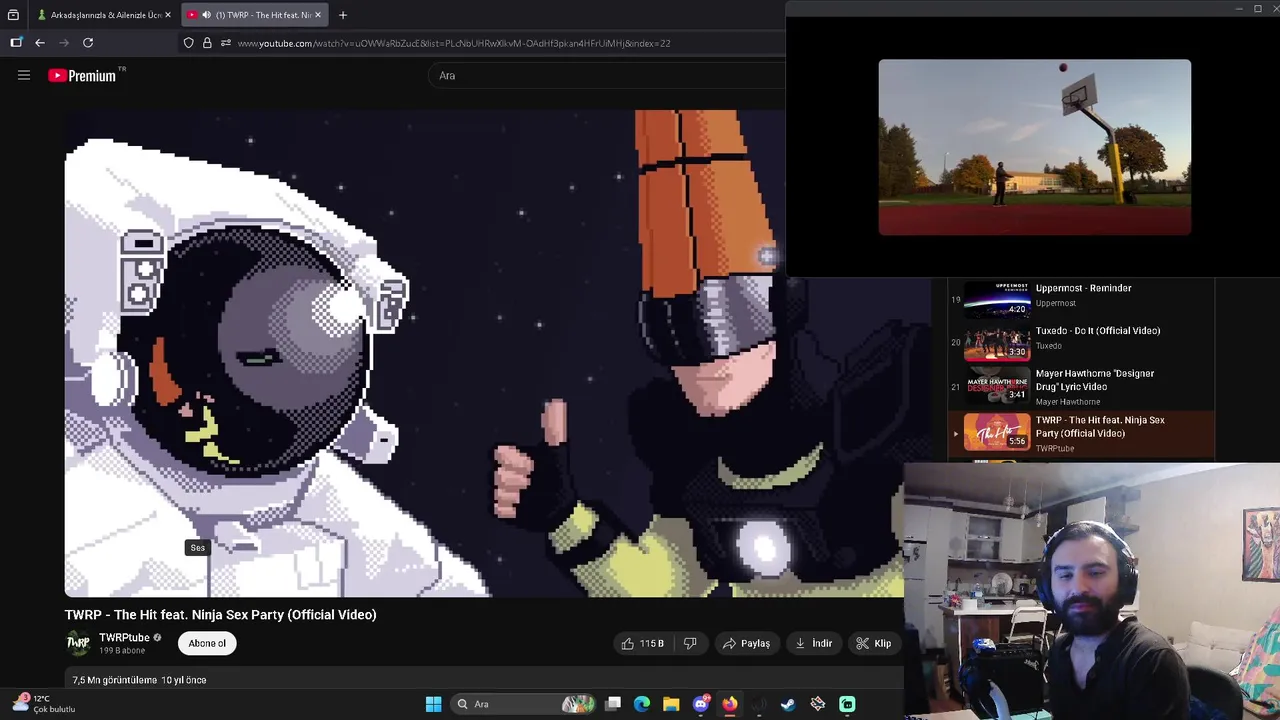Open File Explorer from taskbar
Screen dimensions: 1280x720
pyautogui.click(x=671, y=704)
